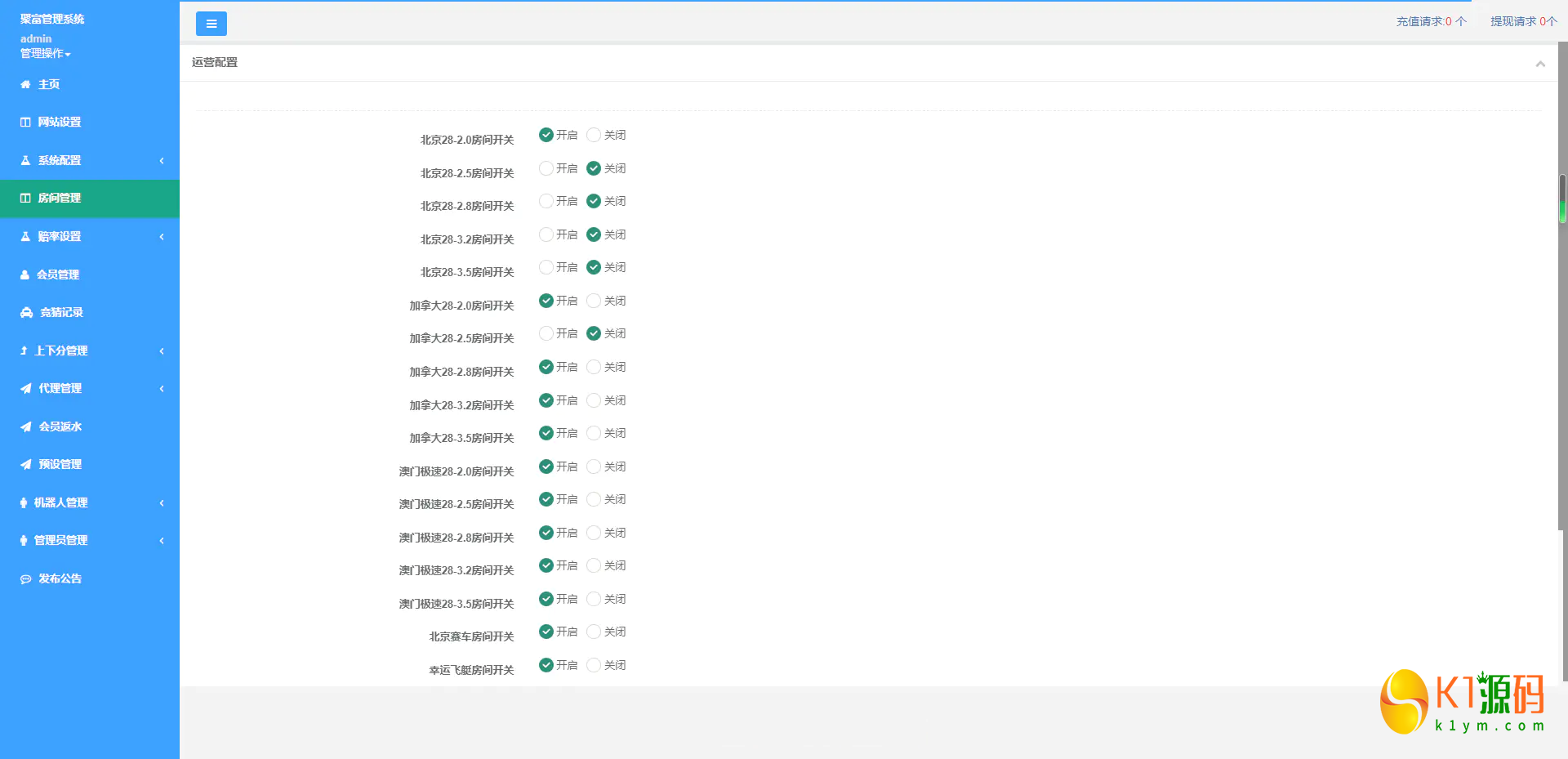The height and width of the screenshot is (759, 1568).
Task: Set 北京28-3.5房间开关 to 开启
Action: coord(546,267)
